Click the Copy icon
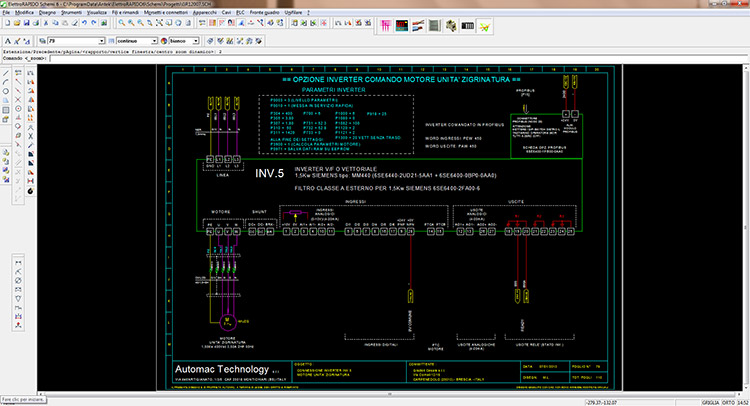The height and width of the screenshot is (406, 750). 55,23
